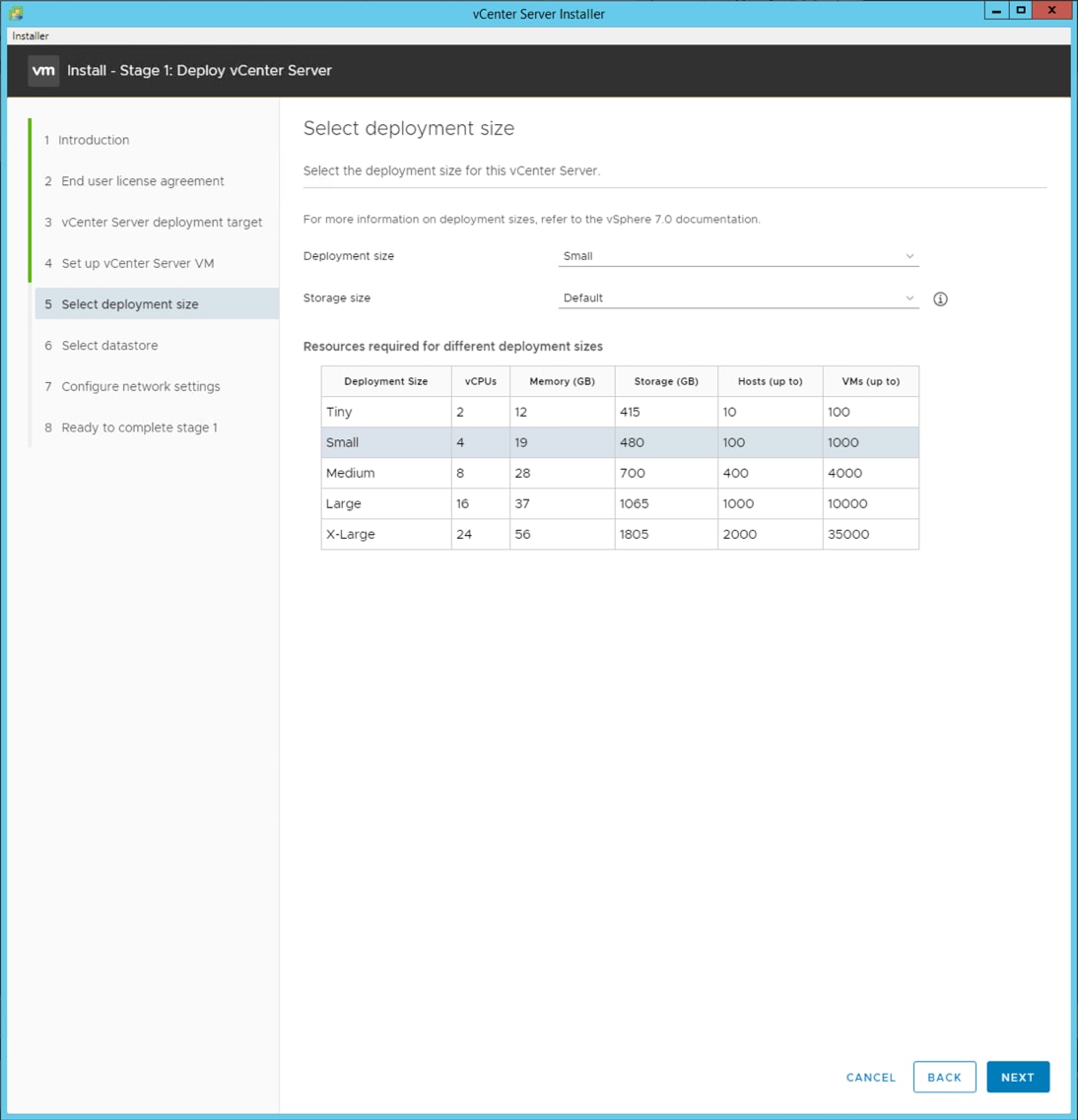Click the 35000 VMs value

pyautogui.click(x=848, y=534)
